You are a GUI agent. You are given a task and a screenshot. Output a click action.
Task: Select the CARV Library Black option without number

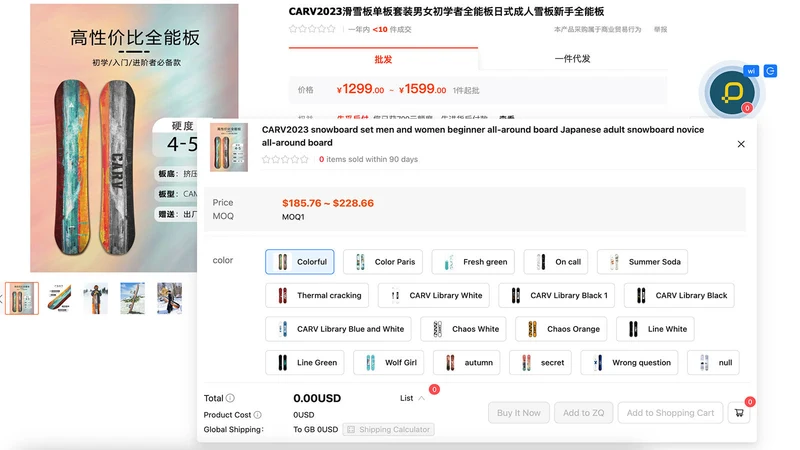tap(679, 295)
